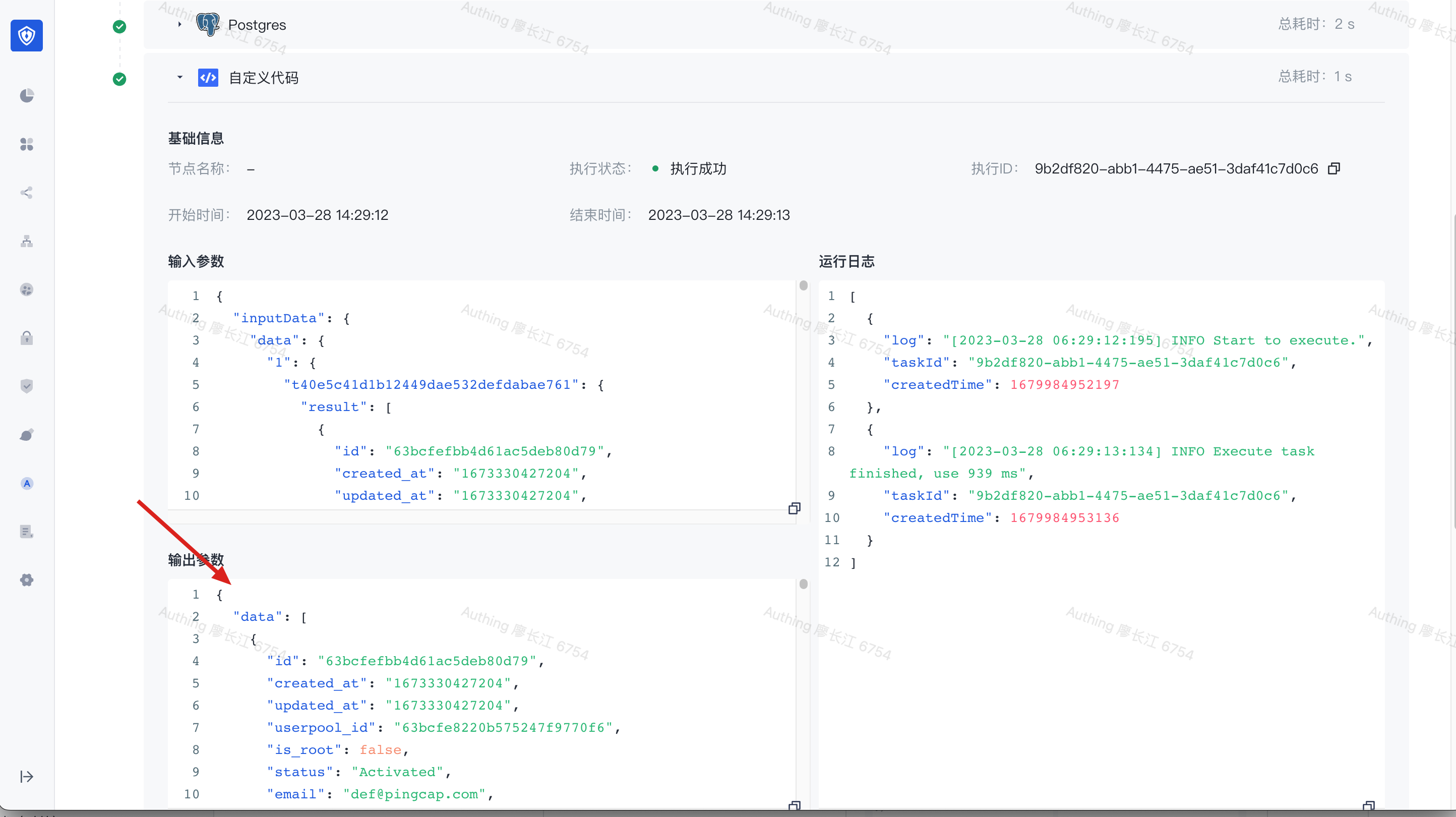
Task: Click the Authing shield logo icon
Action: pos(27,36)
